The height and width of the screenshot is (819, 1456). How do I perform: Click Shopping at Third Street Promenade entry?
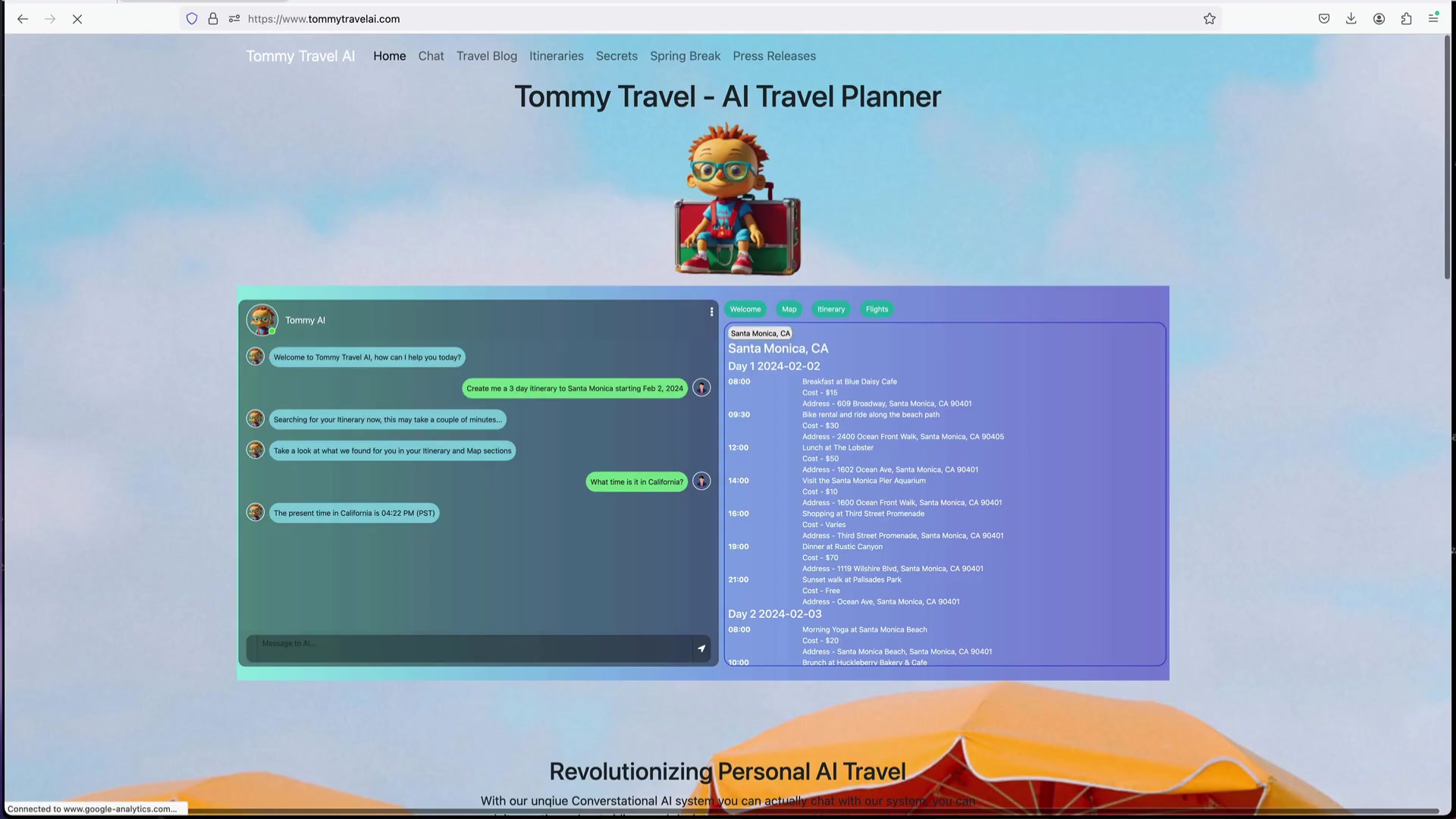863,513
